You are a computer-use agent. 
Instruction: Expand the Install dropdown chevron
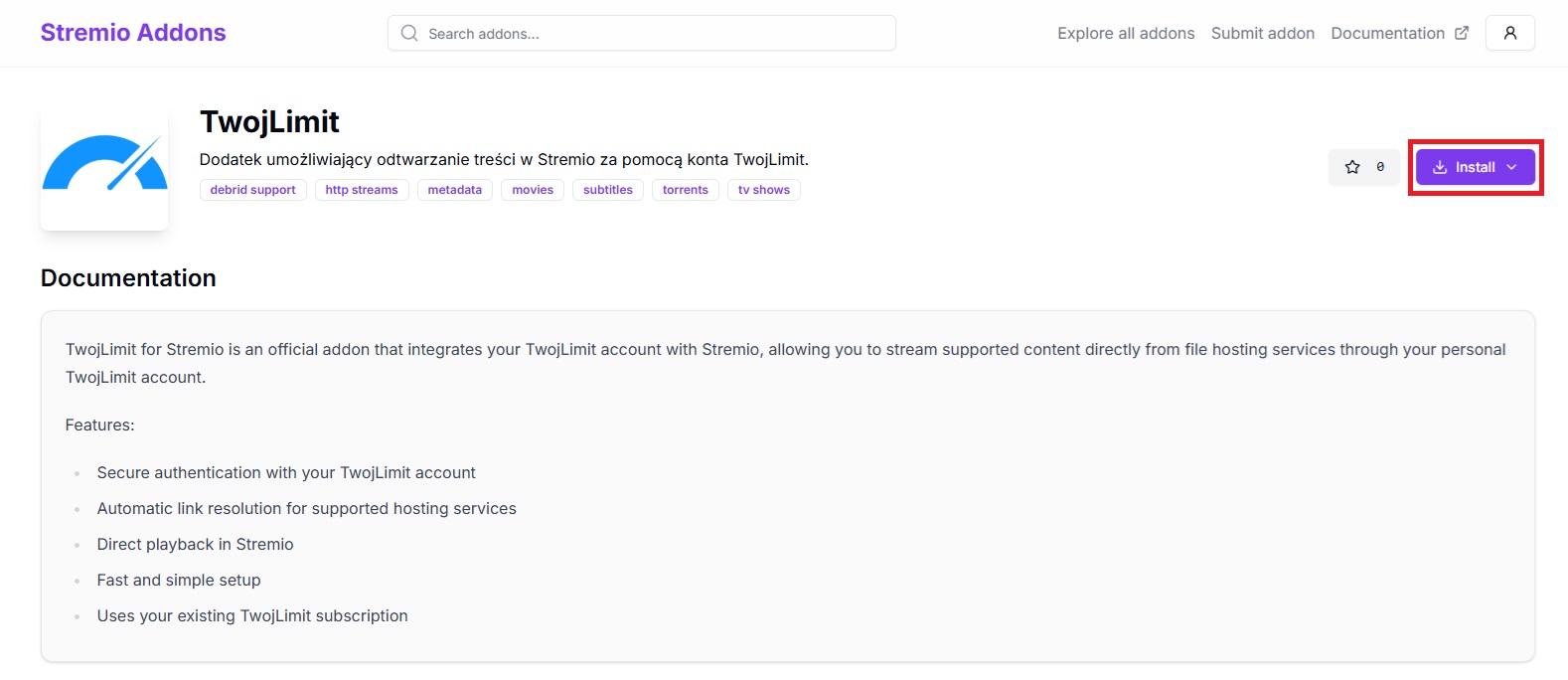[x=1511, y=167]
